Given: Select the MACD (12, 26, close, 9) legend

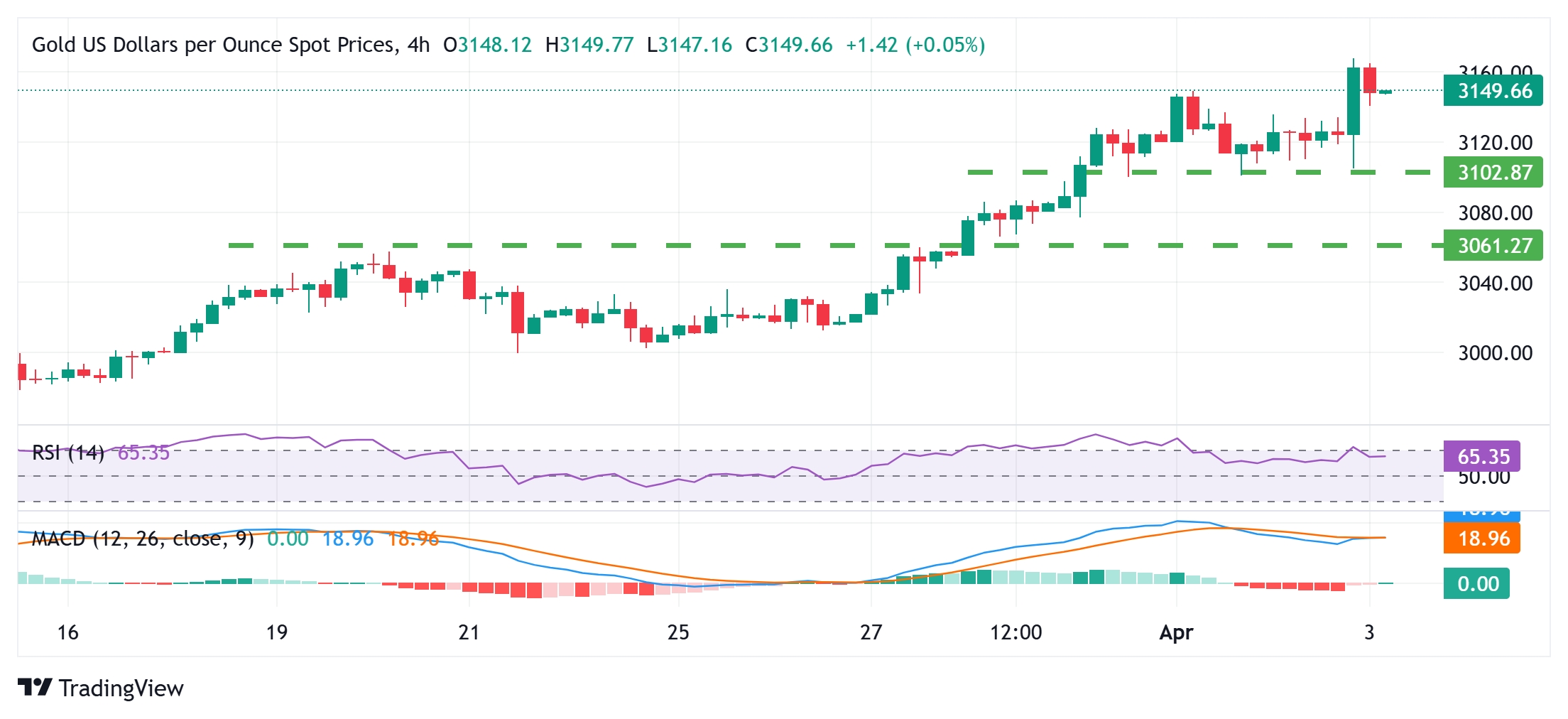Looking at the screenshot, I should [x=143, y=539].
